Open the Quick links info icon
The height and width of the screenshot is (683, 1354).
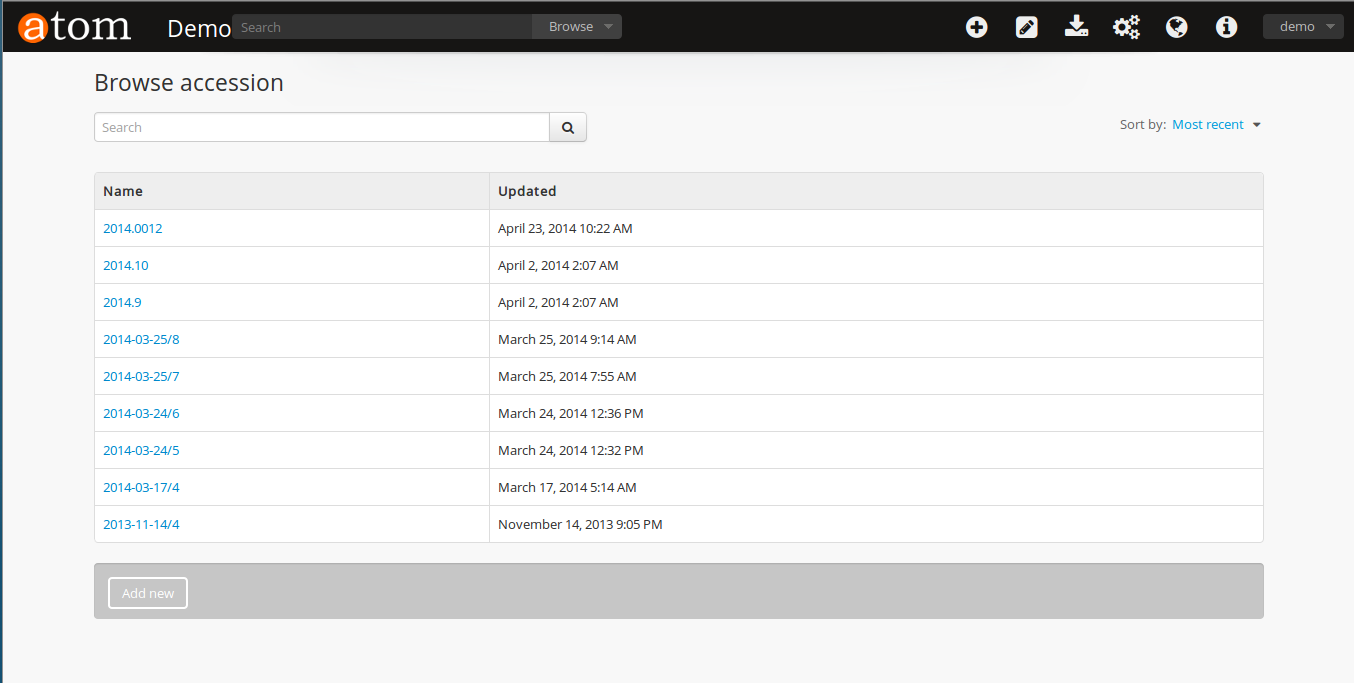point(1226,27)
